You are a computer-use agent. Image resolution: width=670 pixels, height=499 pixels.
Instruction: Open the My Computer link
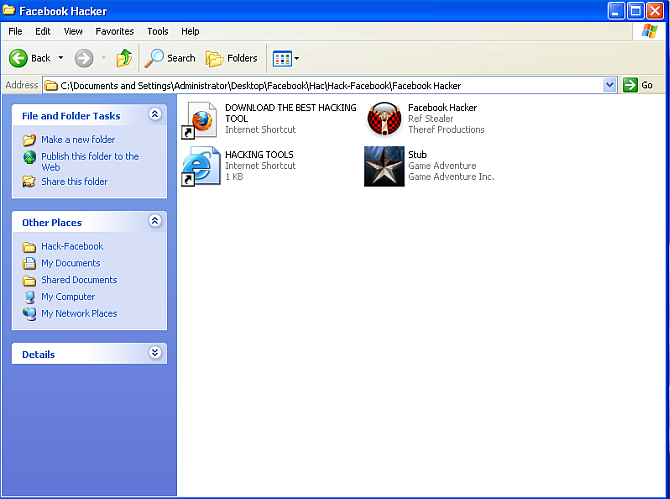pos(68,296)
